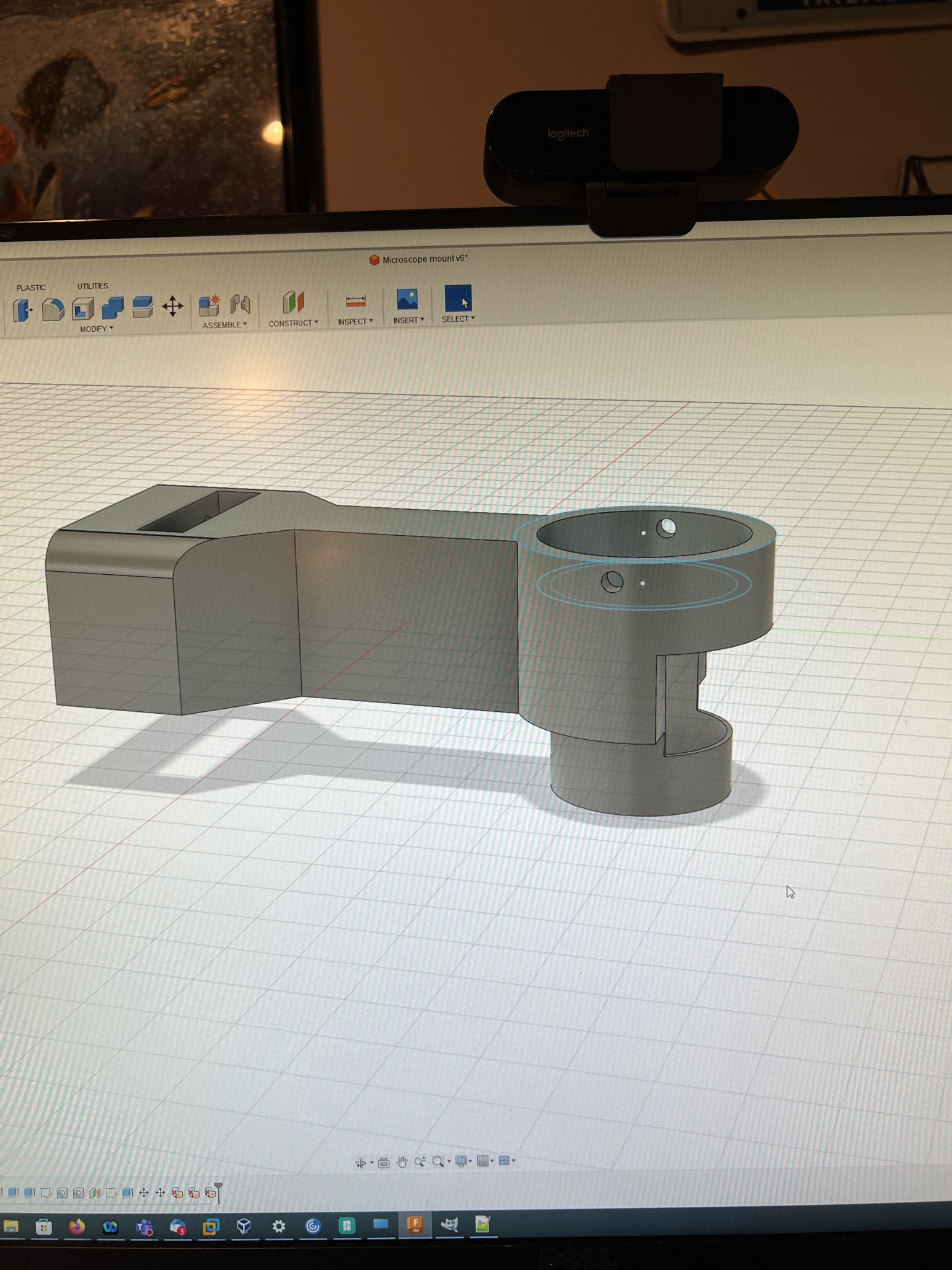952x1270 pixels.
Task: Click the rectangular slot on the mount top
Action: point(198,512)
